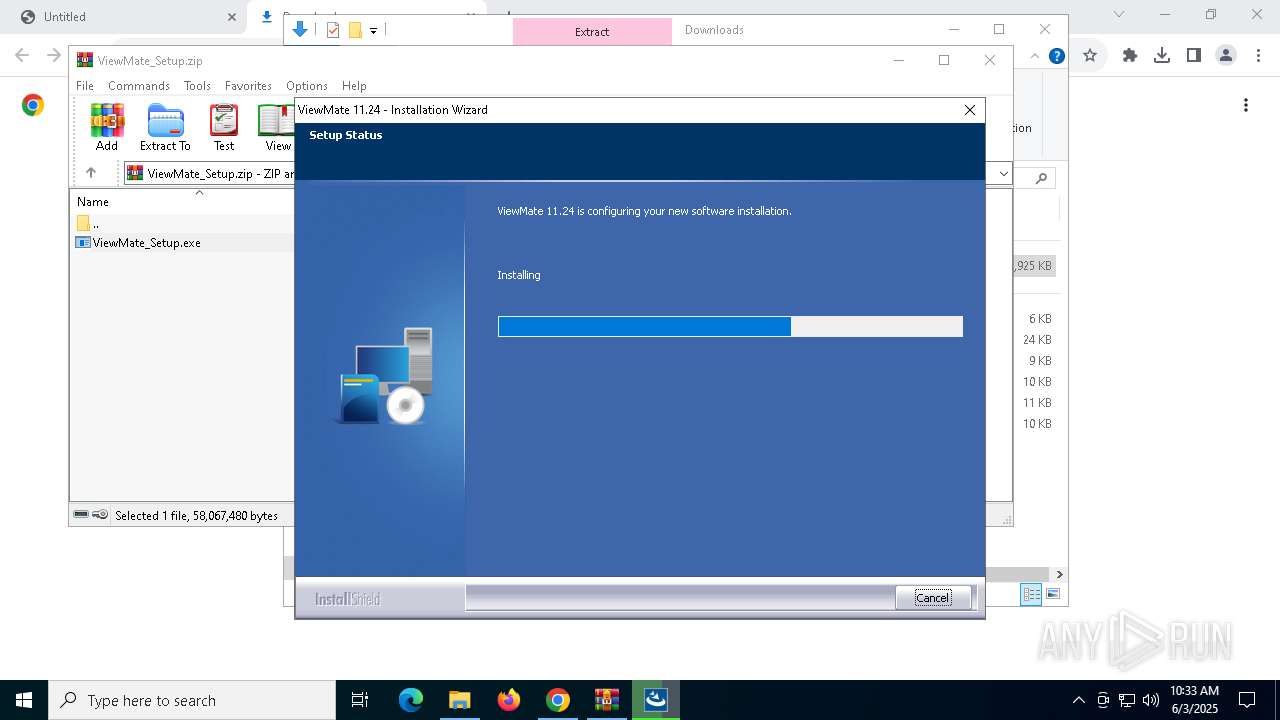Open Chrome tab search chevron
1280x720 pixels.
click(x=1119, y=14)
